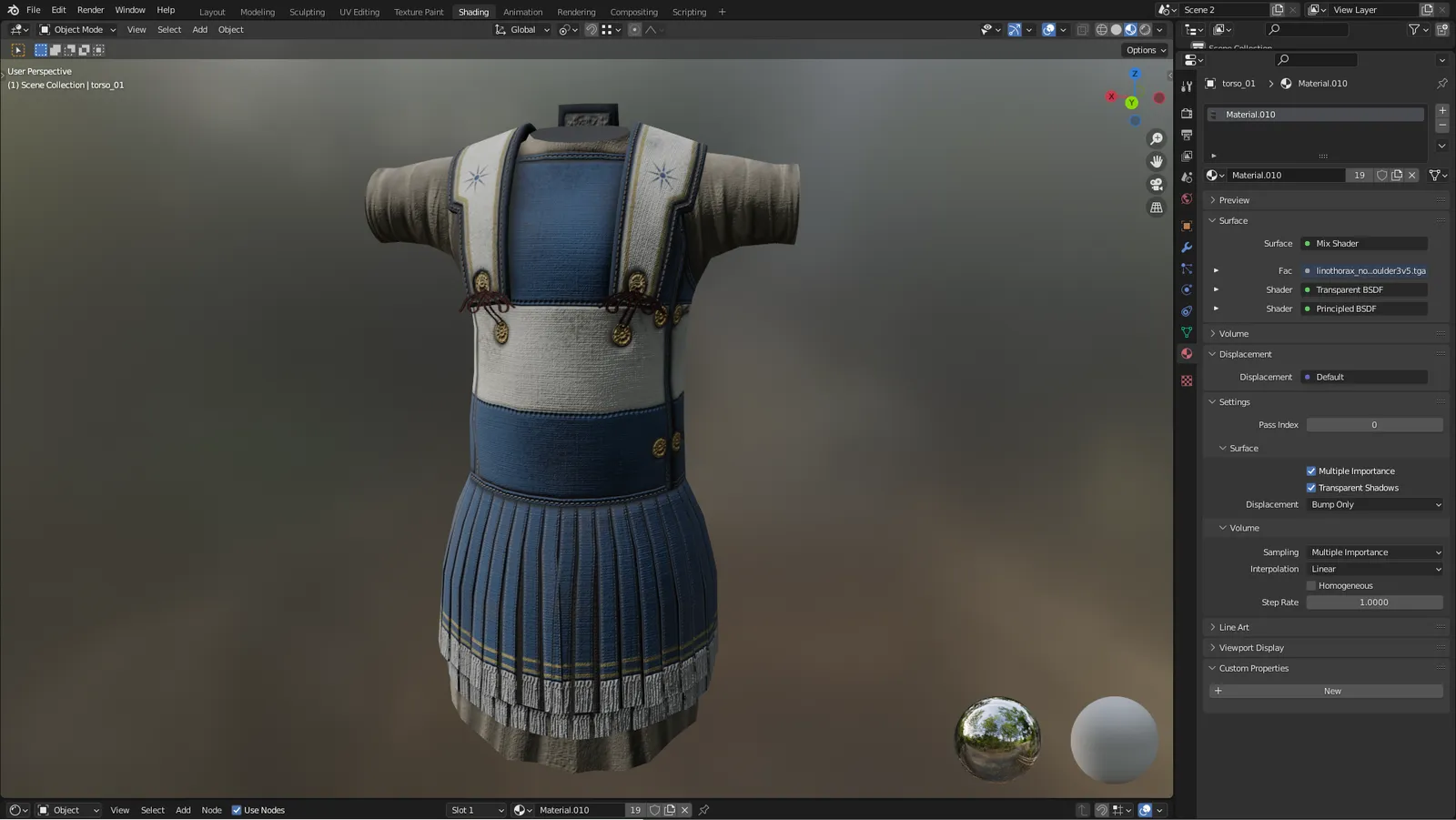Viewport: 1456px width, 820px height.
Task: Expand the Volume panel below Surface
Action: [1233, 334]
